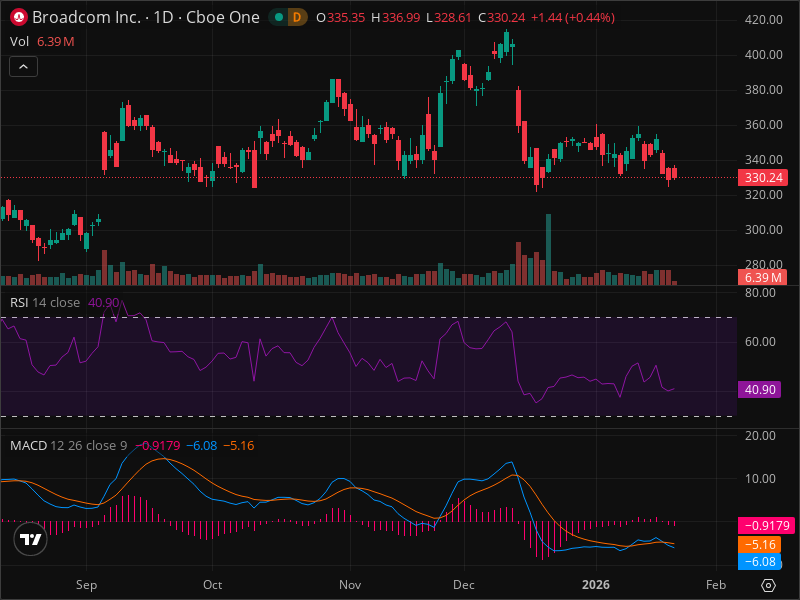Click the 360.00 price scale label

pyautogui.click(x=763, y=125)
